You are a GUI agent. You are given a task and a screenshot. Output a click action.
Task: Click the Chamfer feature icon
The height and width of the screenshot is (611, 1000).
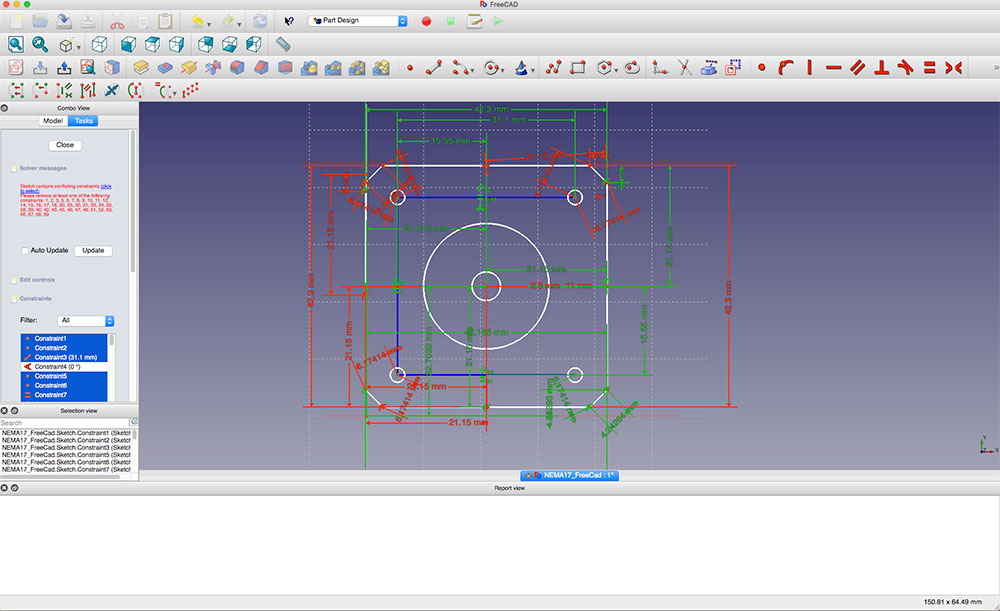pyautogui.click(x=261, y=68)
